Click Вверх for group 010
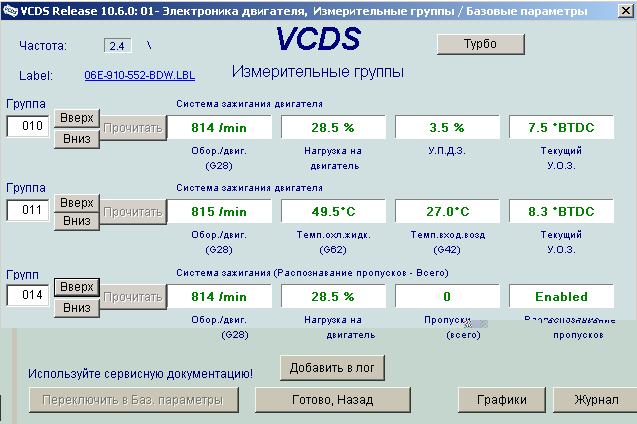This screenshot has height=424, width=637. point(77,118)
